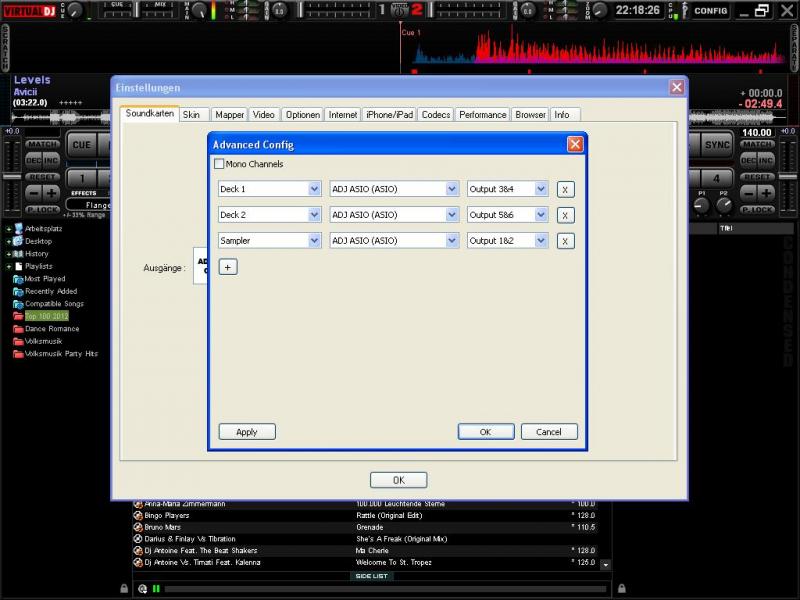Toggle SYNC on the right deck

[717, 145]
